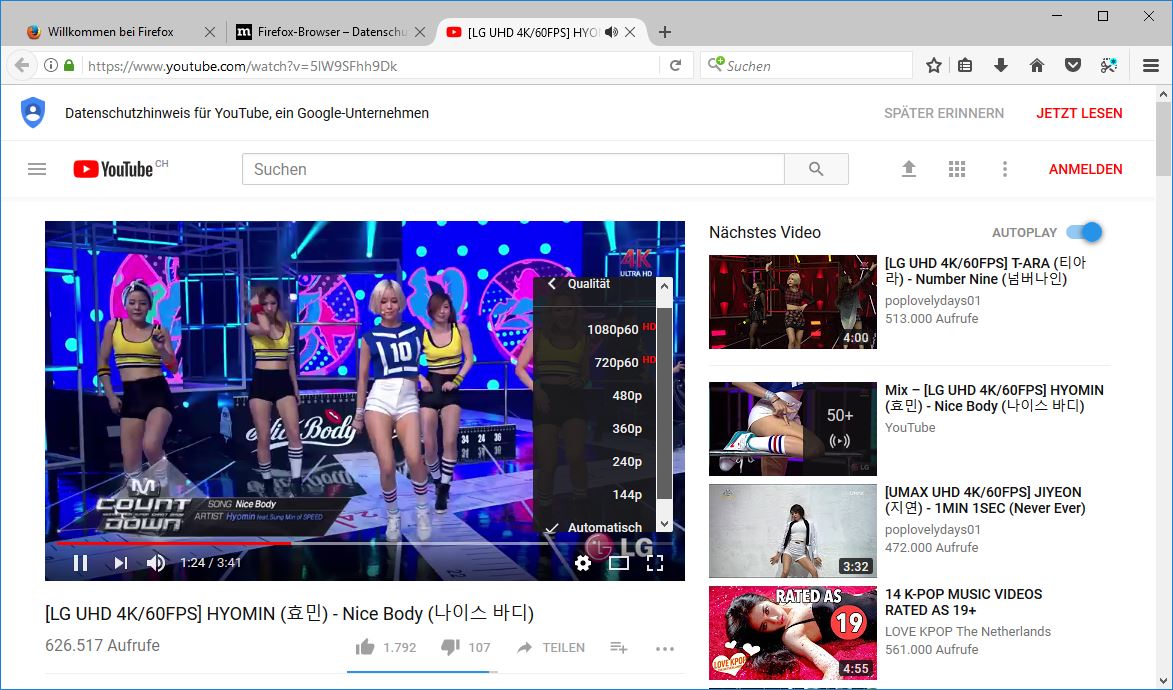
Task: Open more actions three-dot menu below video
Action: pos(665,648)
